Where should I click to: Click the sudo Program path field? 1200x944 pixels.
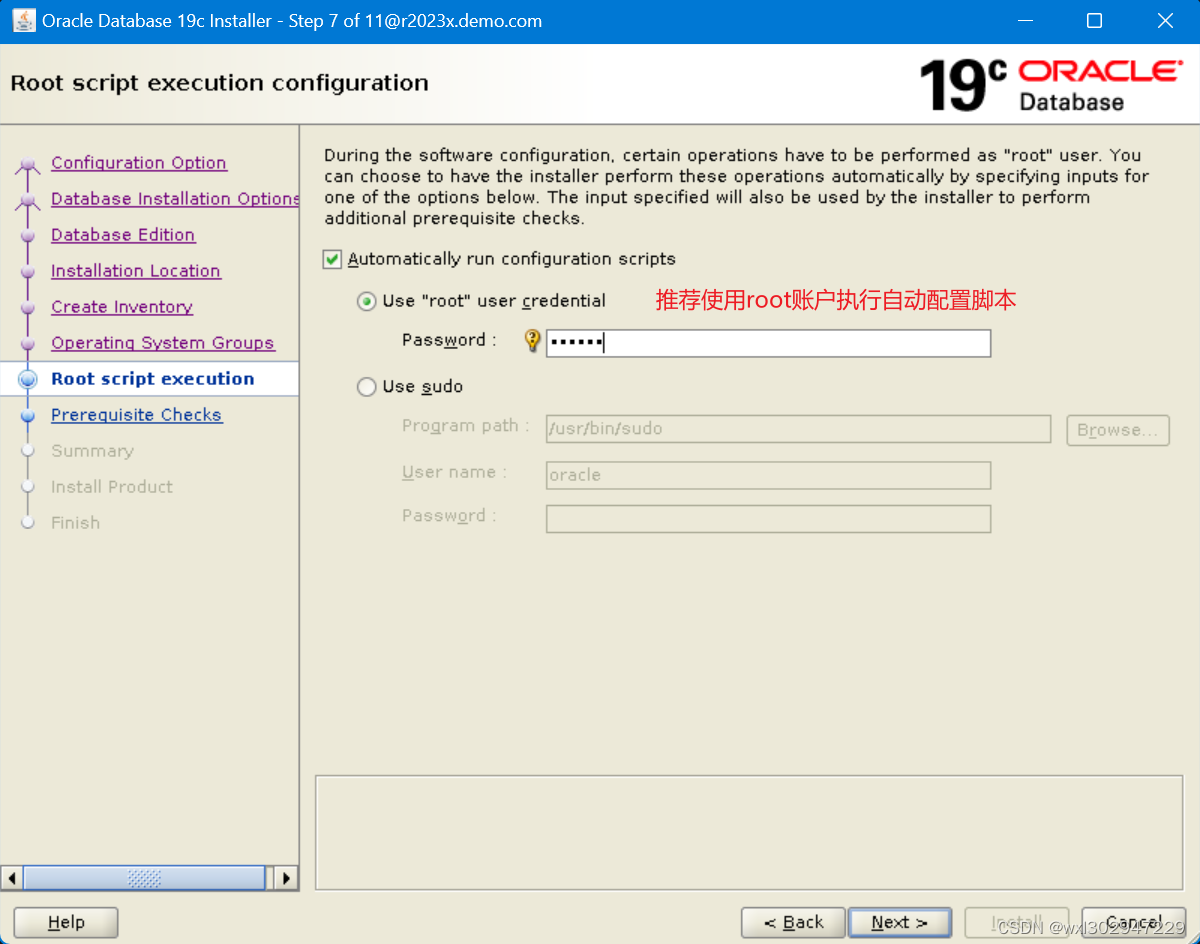tap(798, 429)
